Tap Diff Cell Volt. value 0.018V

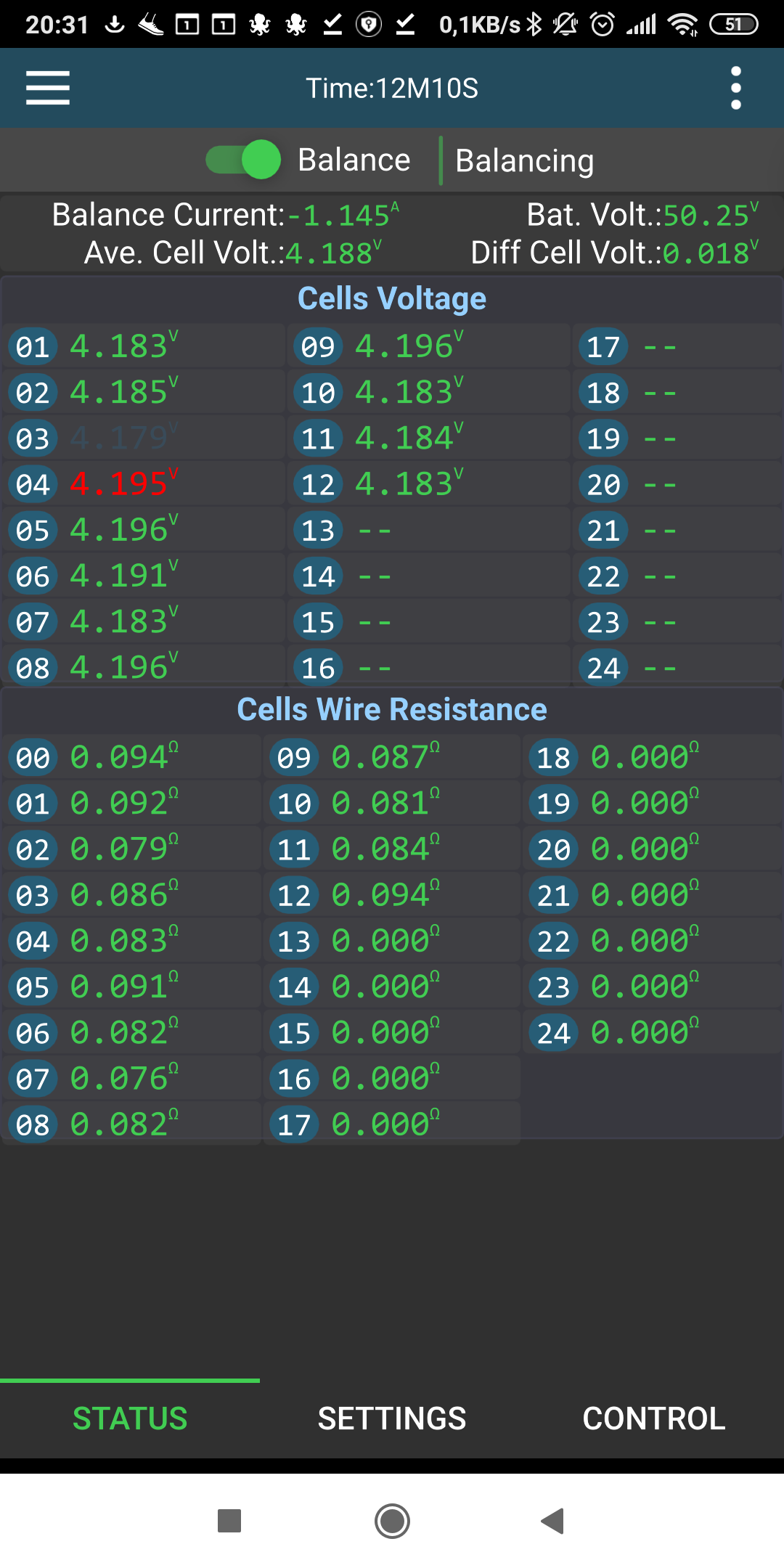click(x=711, y=253)
